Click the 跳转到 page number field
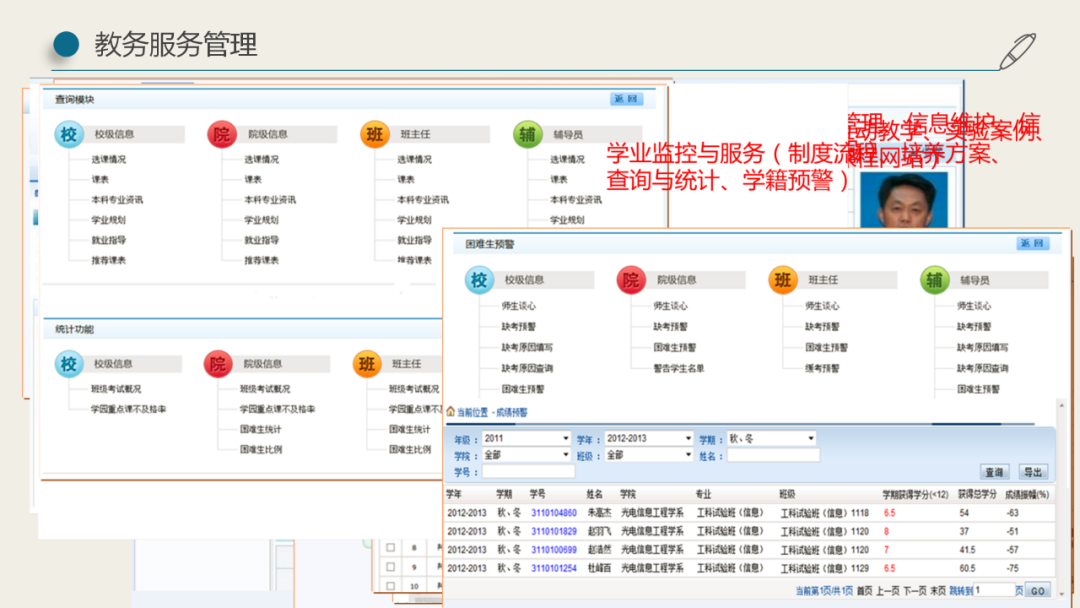The width and height of the screenshot is (1080, 608). click(994, 590)
